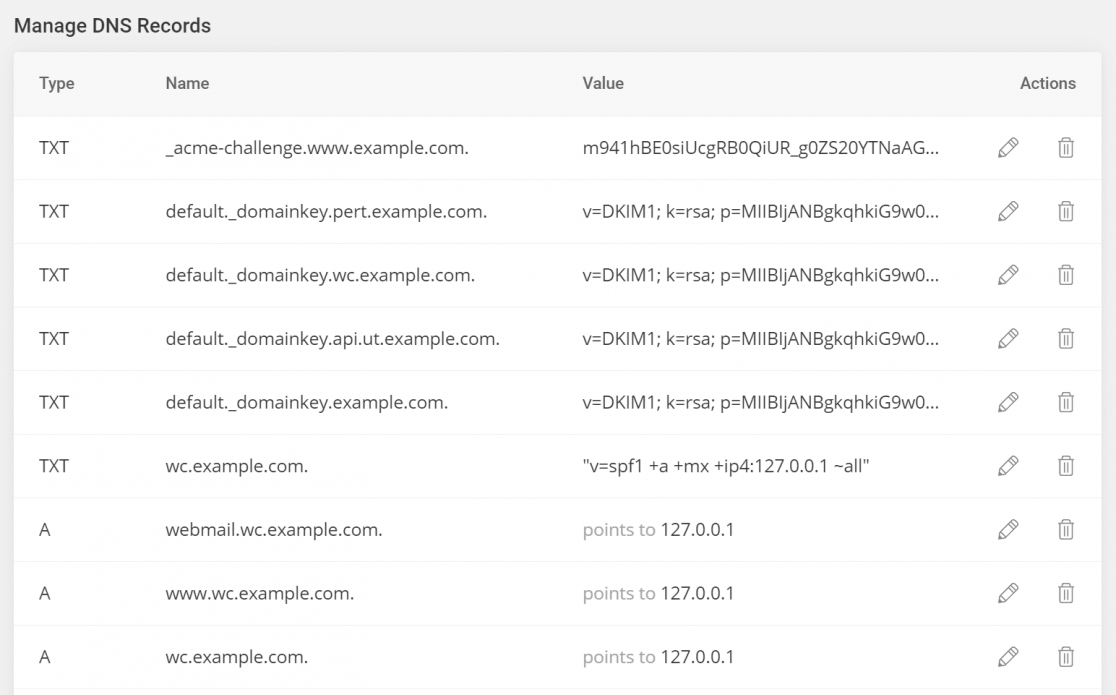The width and height of the screenshot is (1116, 695).
Task: Click the Type column header
Action: pyautogui.click(x=56, y=84)
